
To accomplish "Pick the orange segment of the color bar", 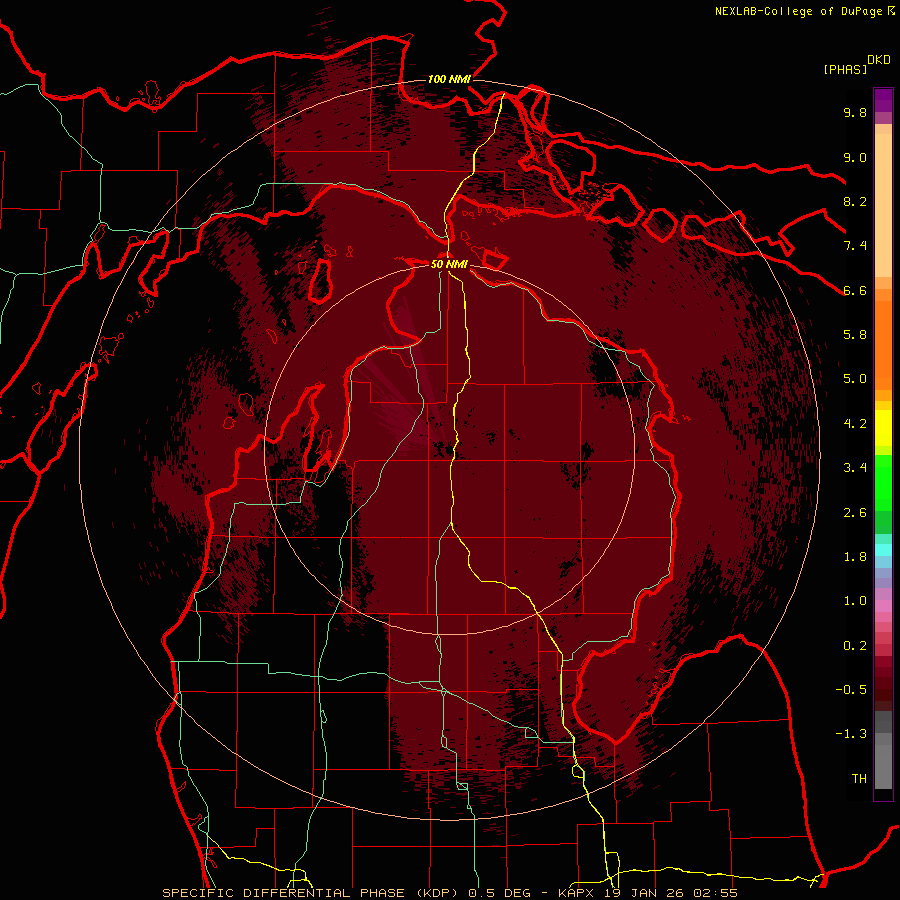I will click(883, 344).
